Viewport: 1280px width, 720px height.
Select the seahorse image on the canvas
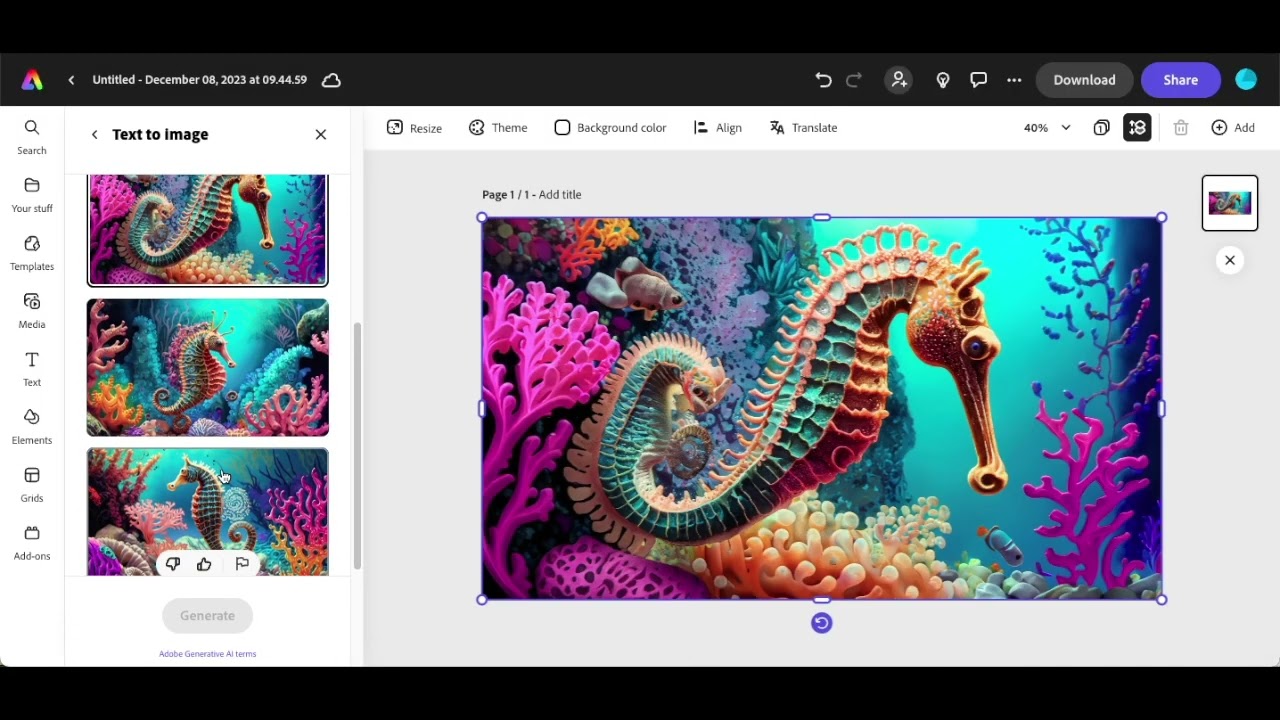(821, 408)
